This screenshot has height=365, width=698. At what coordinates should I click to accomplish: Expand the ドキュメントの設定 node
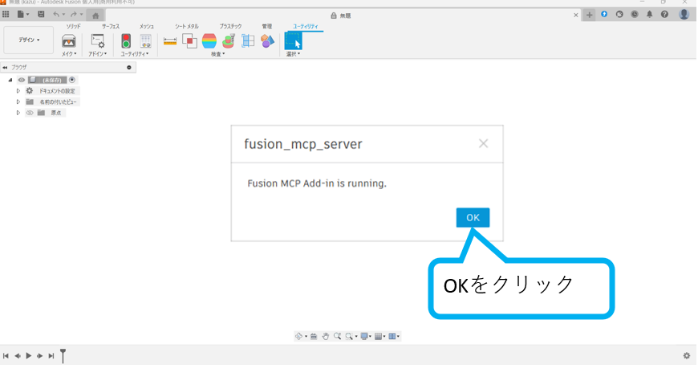[18, 91]
